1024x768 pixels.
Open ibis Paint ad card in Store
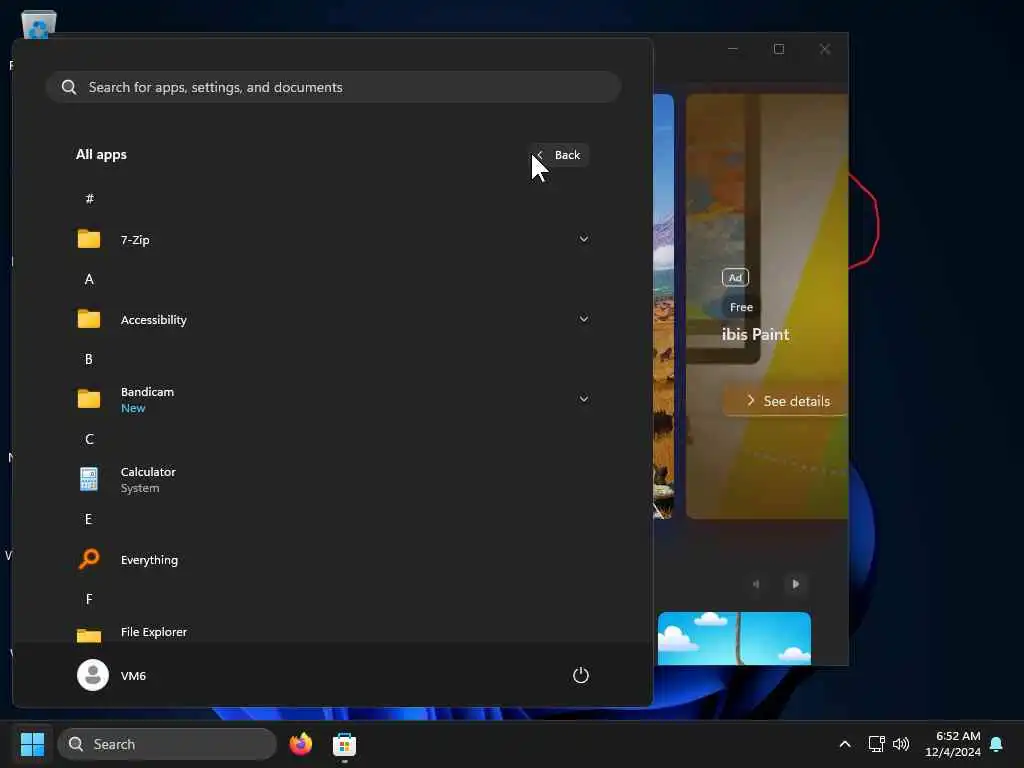click(x=767, y=306)
